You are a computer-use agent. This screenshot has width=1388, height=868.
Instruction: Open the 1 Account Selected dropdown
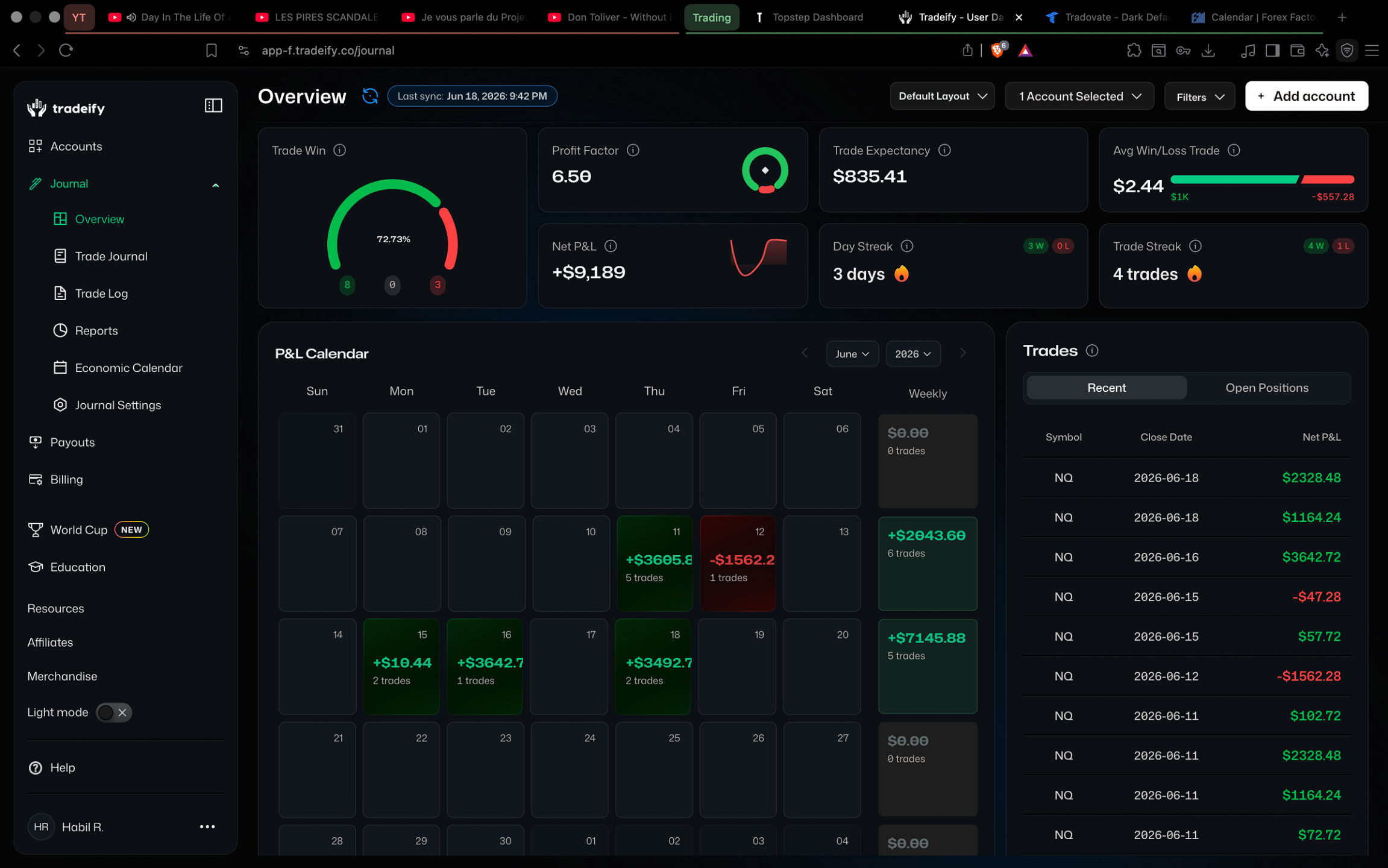[x=1079, y=96]
